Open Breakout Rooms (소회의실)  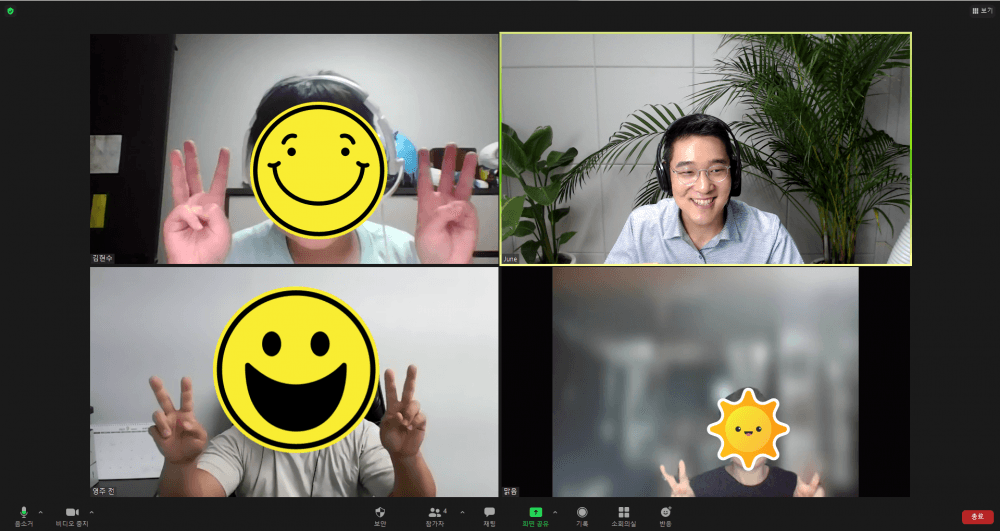(x=624, y=513)
